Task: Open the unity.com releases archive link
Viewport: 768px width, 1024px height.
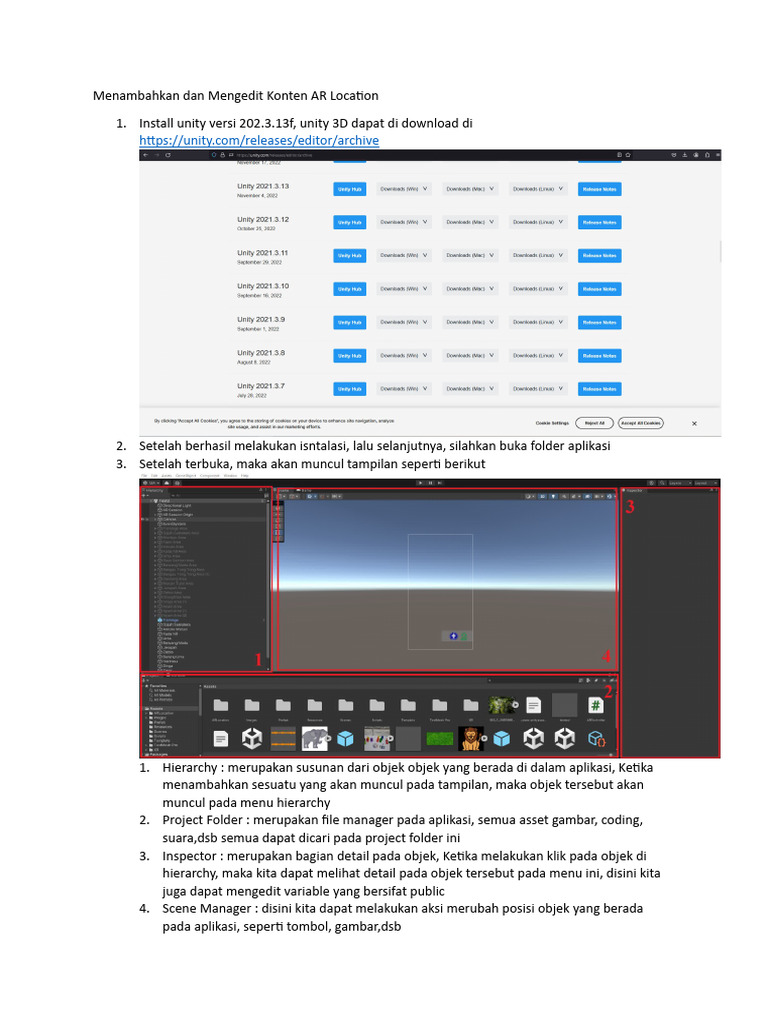Action: coord(258,141)
